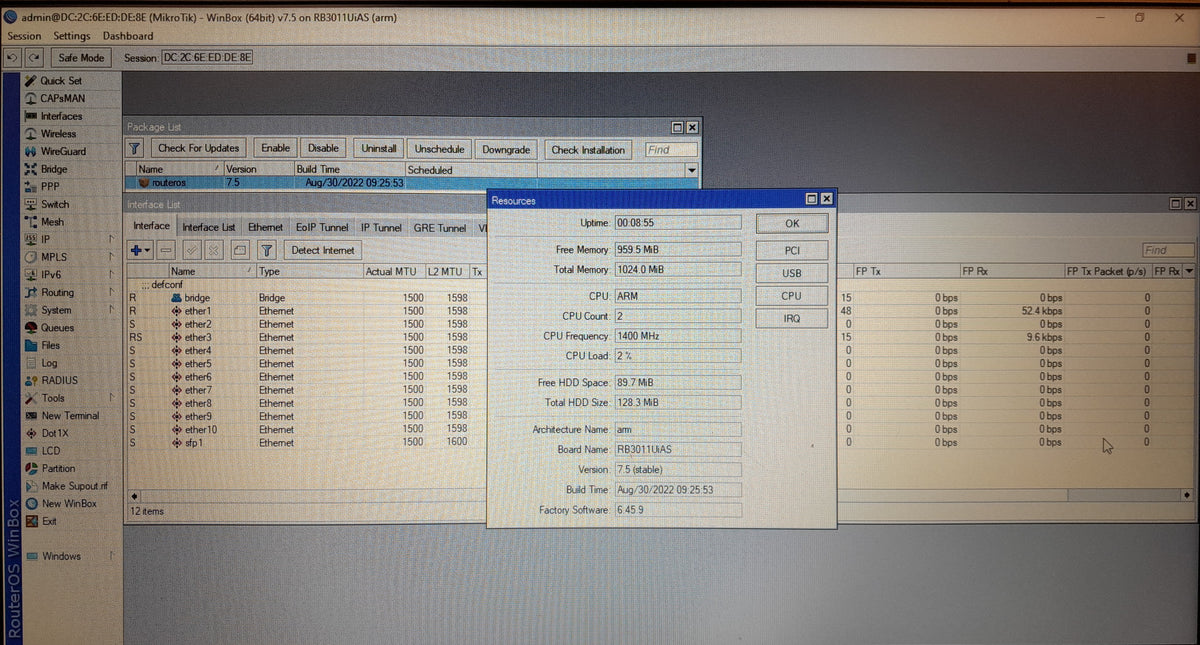Select the sfp1 interface row
Screen dimensions: 1200x645
(x=307, y=442)
